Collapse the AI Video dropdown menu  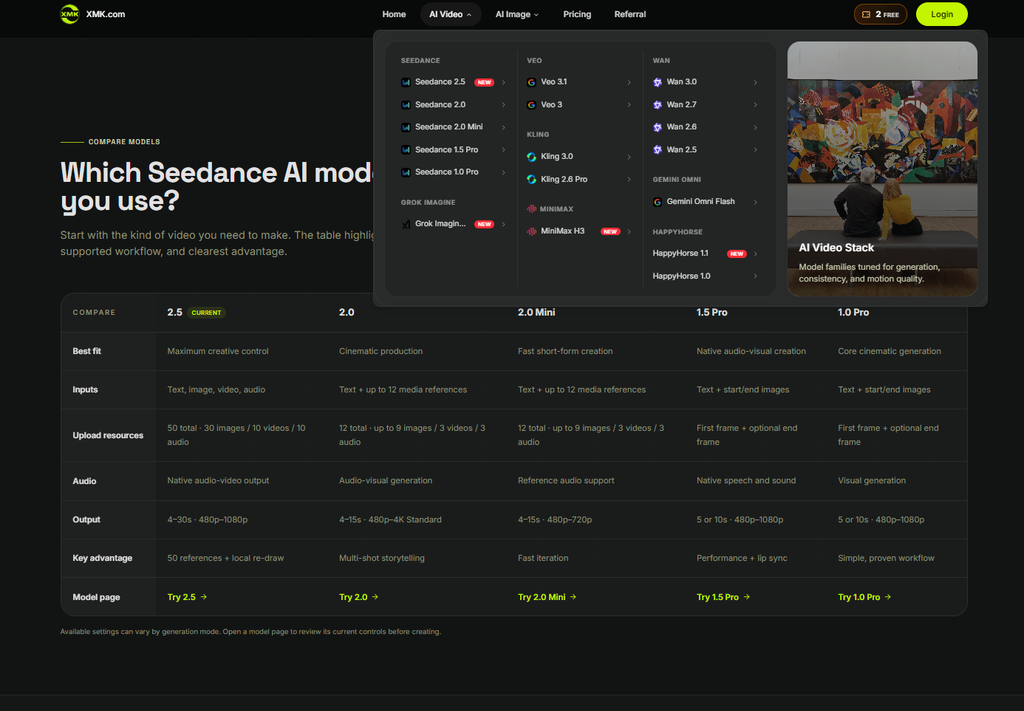pos(451,14)
